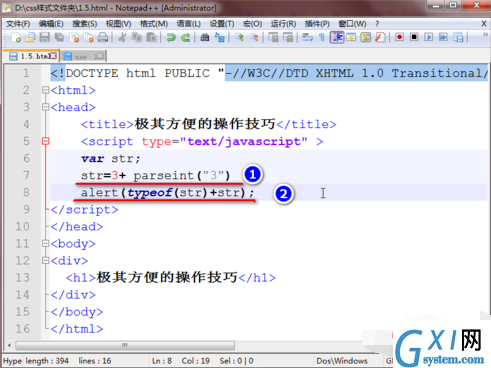Stop macro recording with black square icon
Screen dimensions: 491x368
coord(414,37)
